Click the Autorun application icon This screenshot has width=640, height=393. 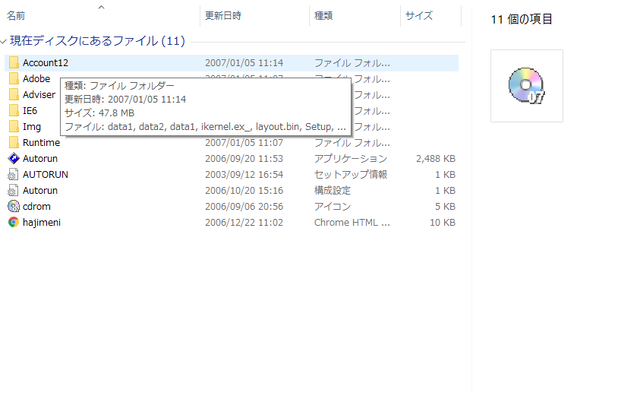(13, 158)
